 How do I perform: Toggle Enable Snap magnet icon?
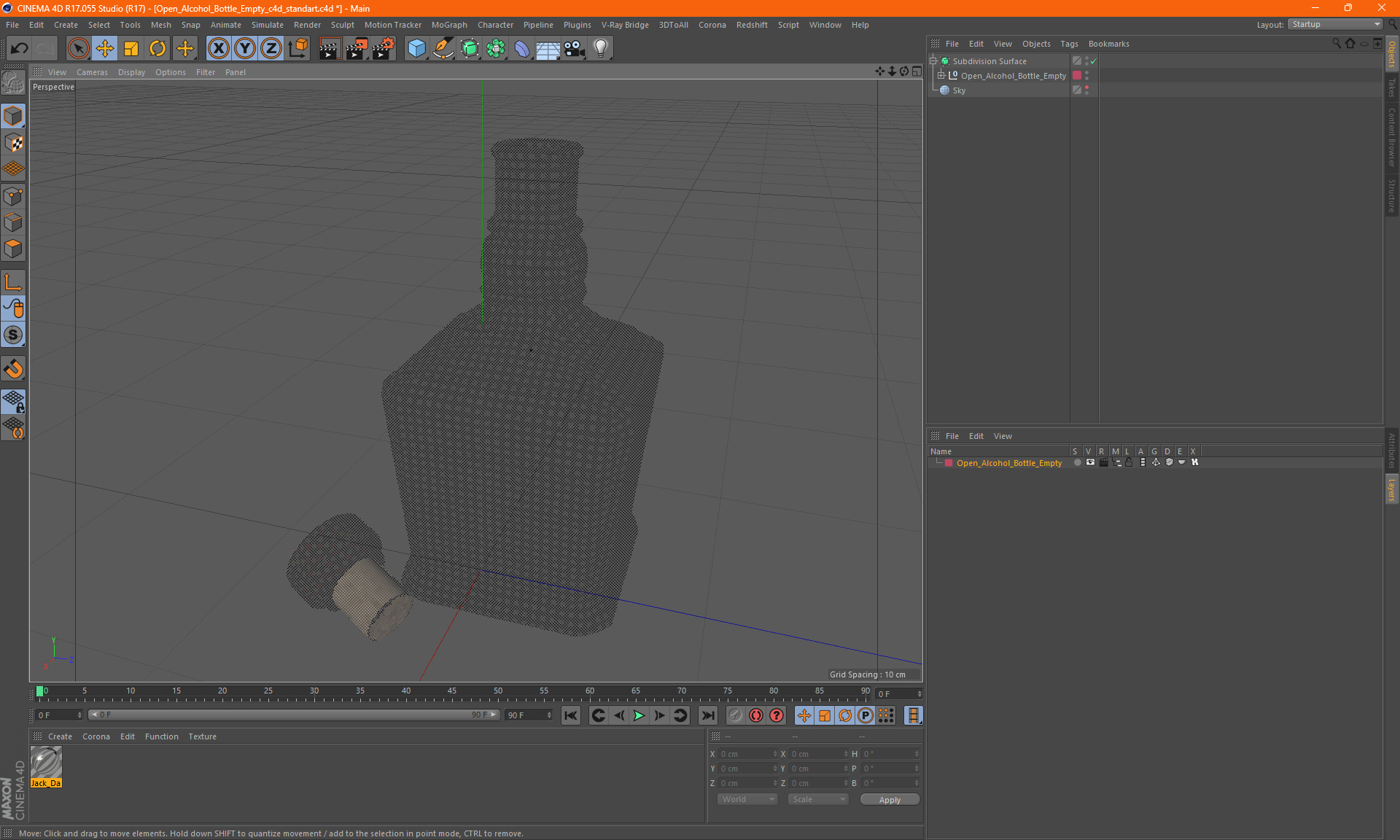click(13, 369)
